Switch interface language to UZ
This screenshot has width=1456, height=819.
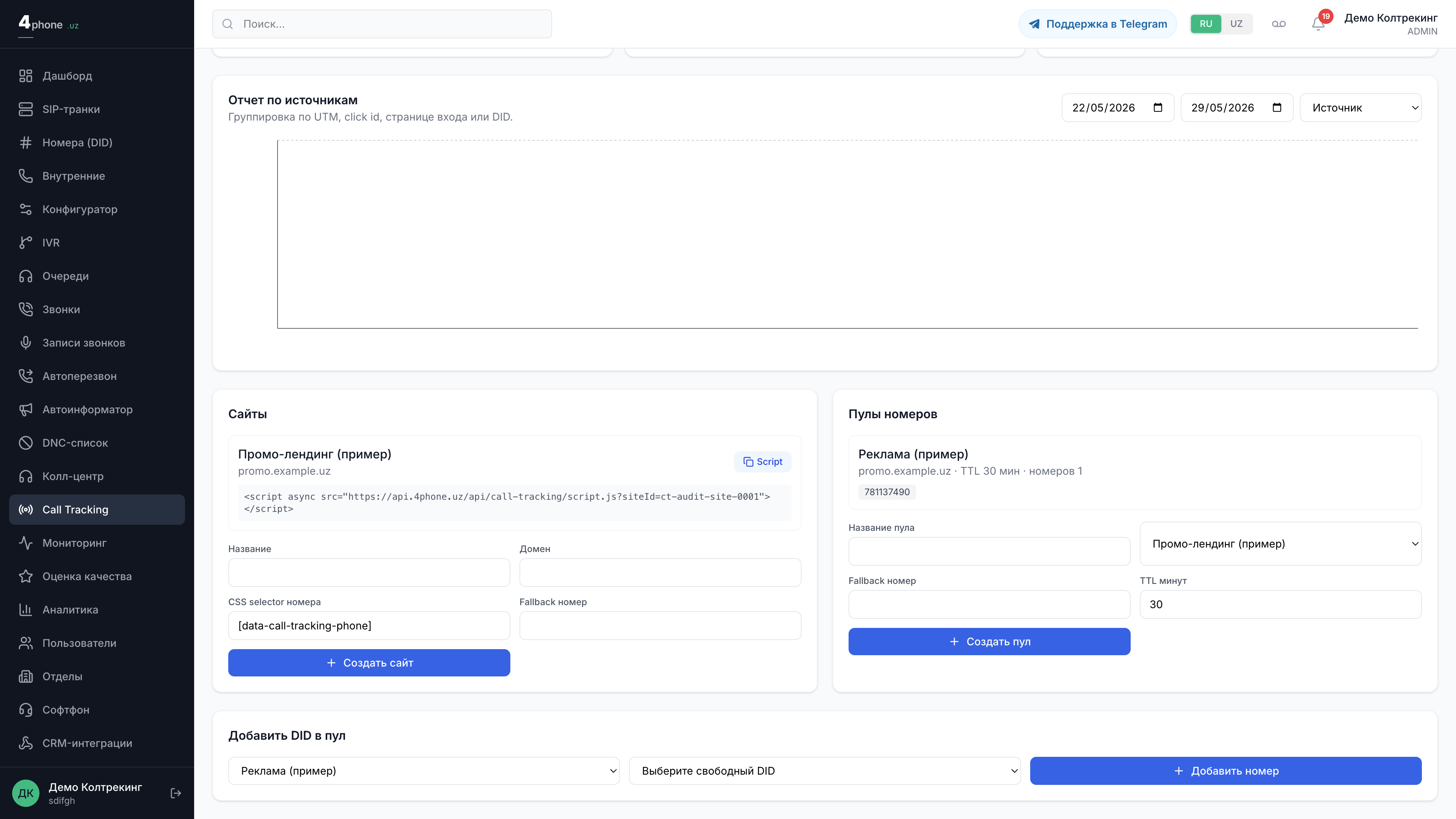(1236, 24)
